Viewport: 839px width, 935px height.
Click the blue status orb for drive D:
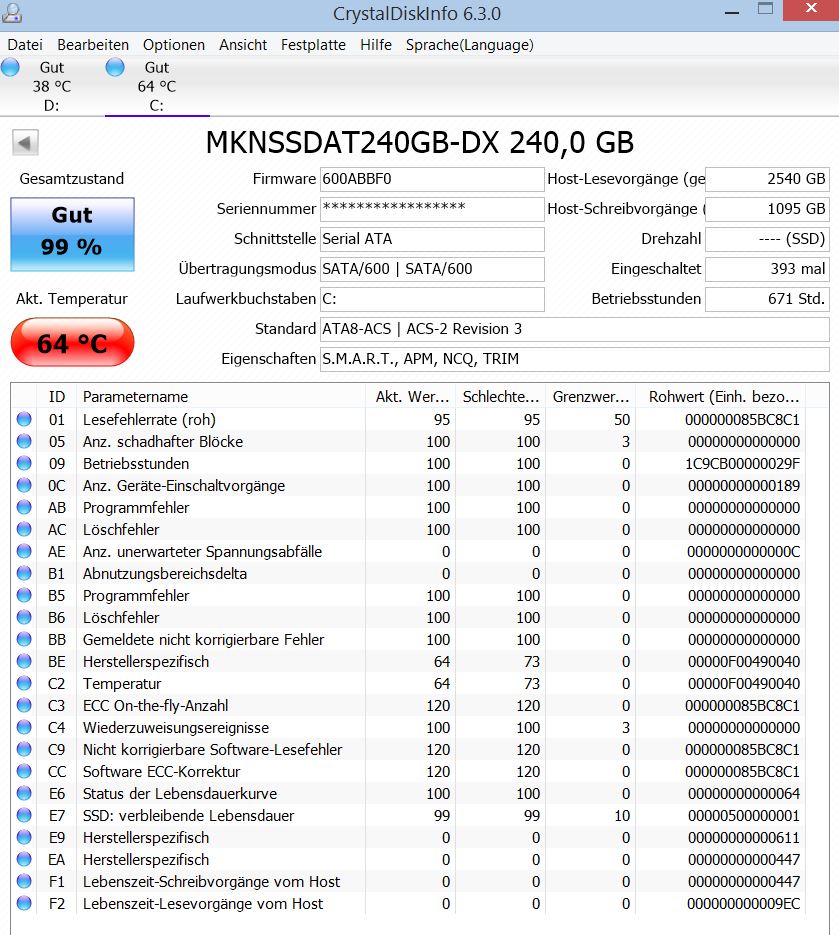[x=10, y=67]
